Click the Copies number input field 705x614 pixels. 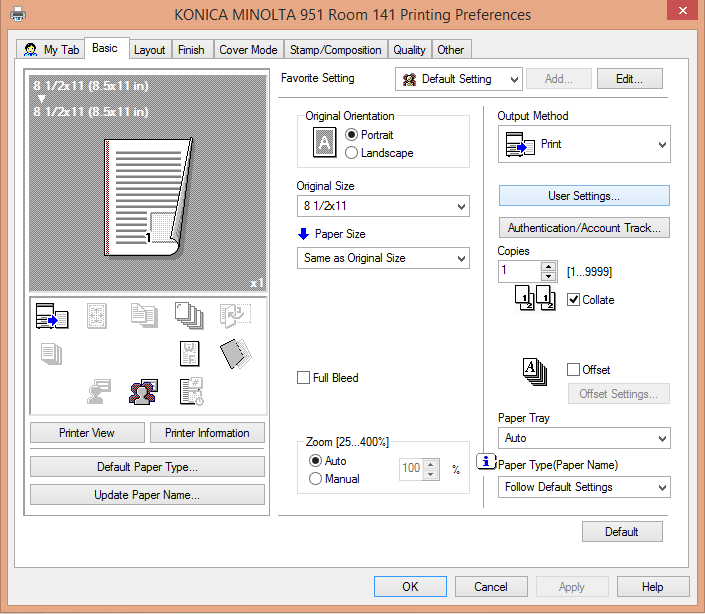click(x=520, y=271)
